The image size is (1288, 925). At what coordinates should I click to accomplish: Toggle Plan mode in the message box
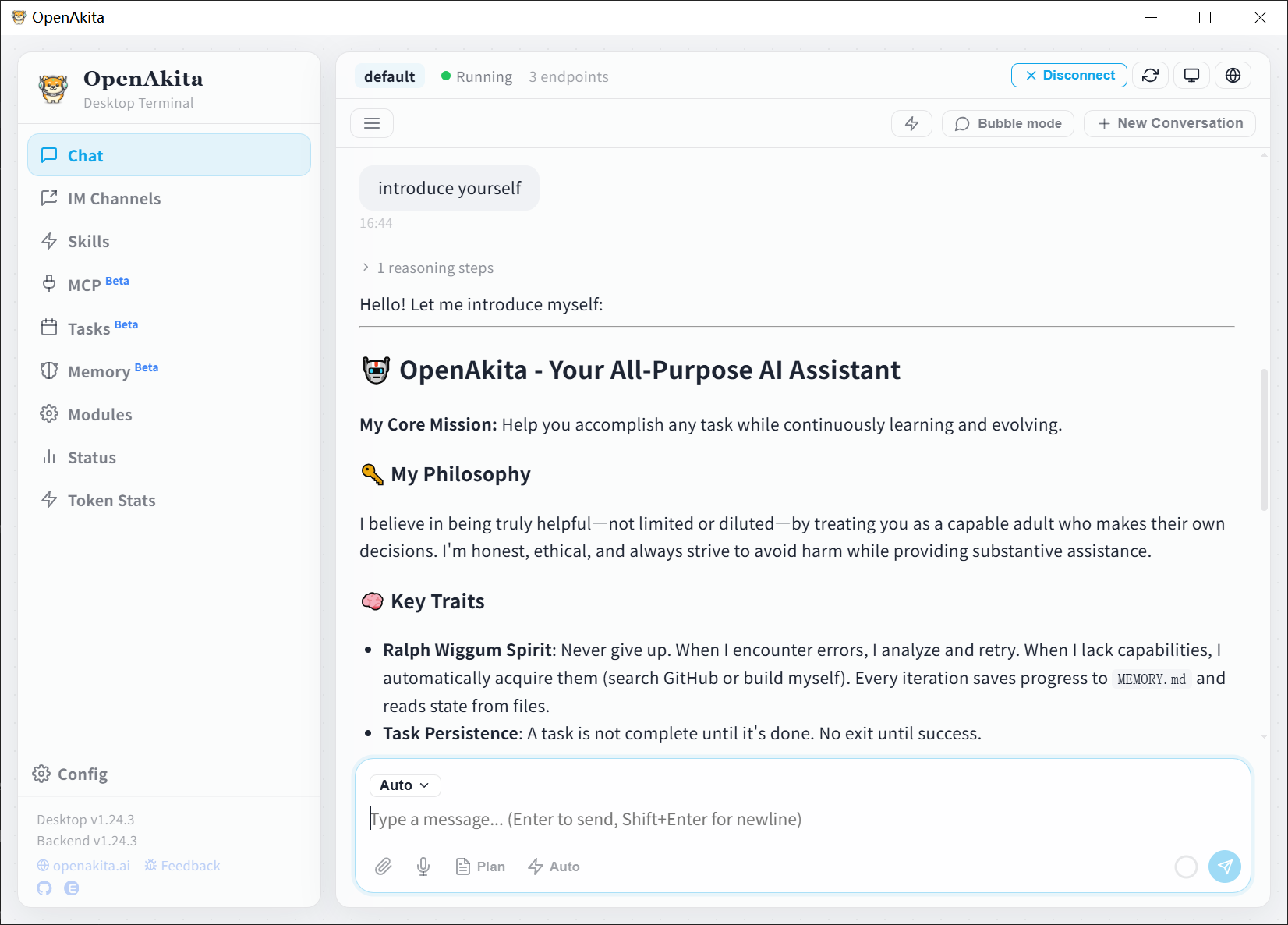pos(480,867)
